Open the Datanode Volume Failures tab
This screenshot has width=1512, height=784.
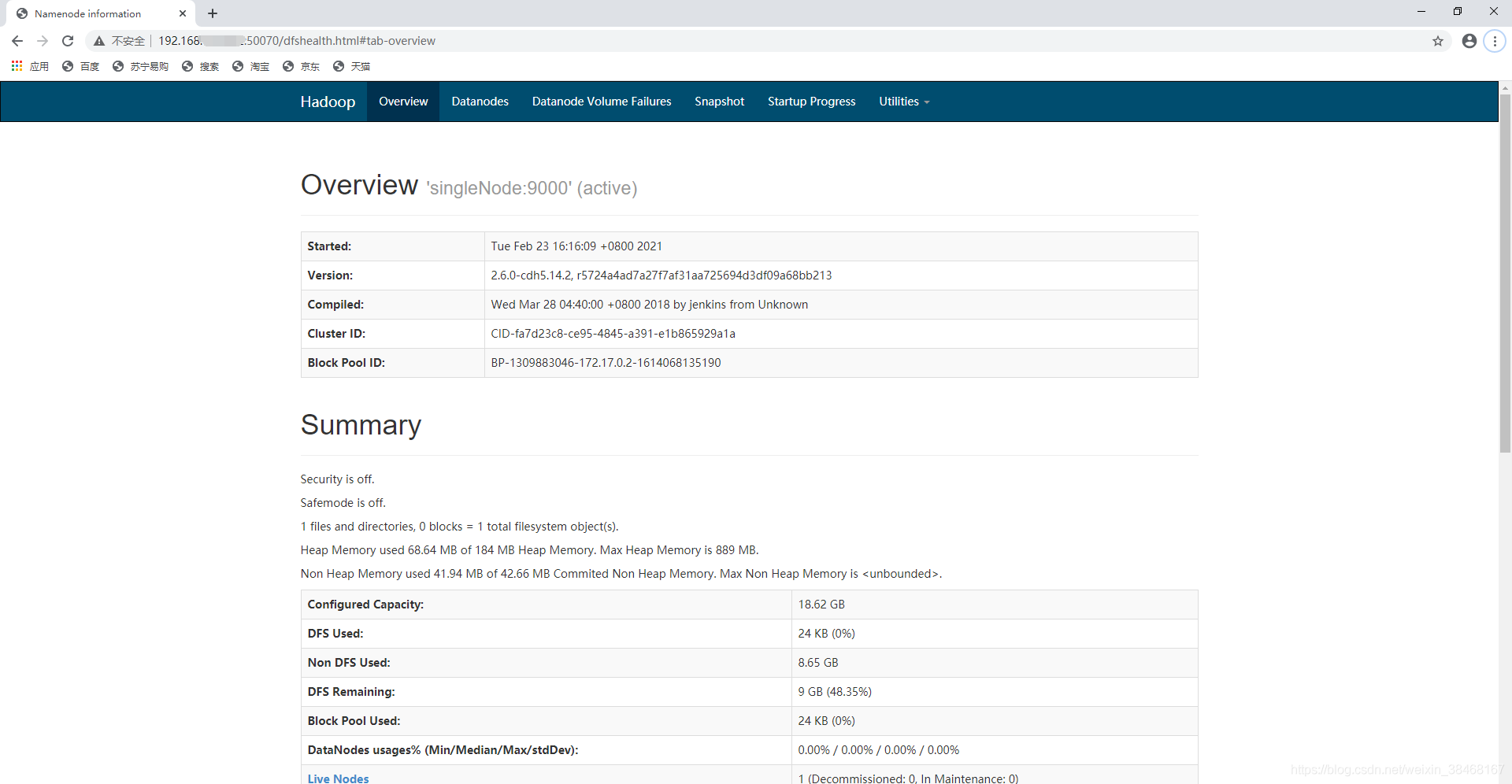pos(601,102)
